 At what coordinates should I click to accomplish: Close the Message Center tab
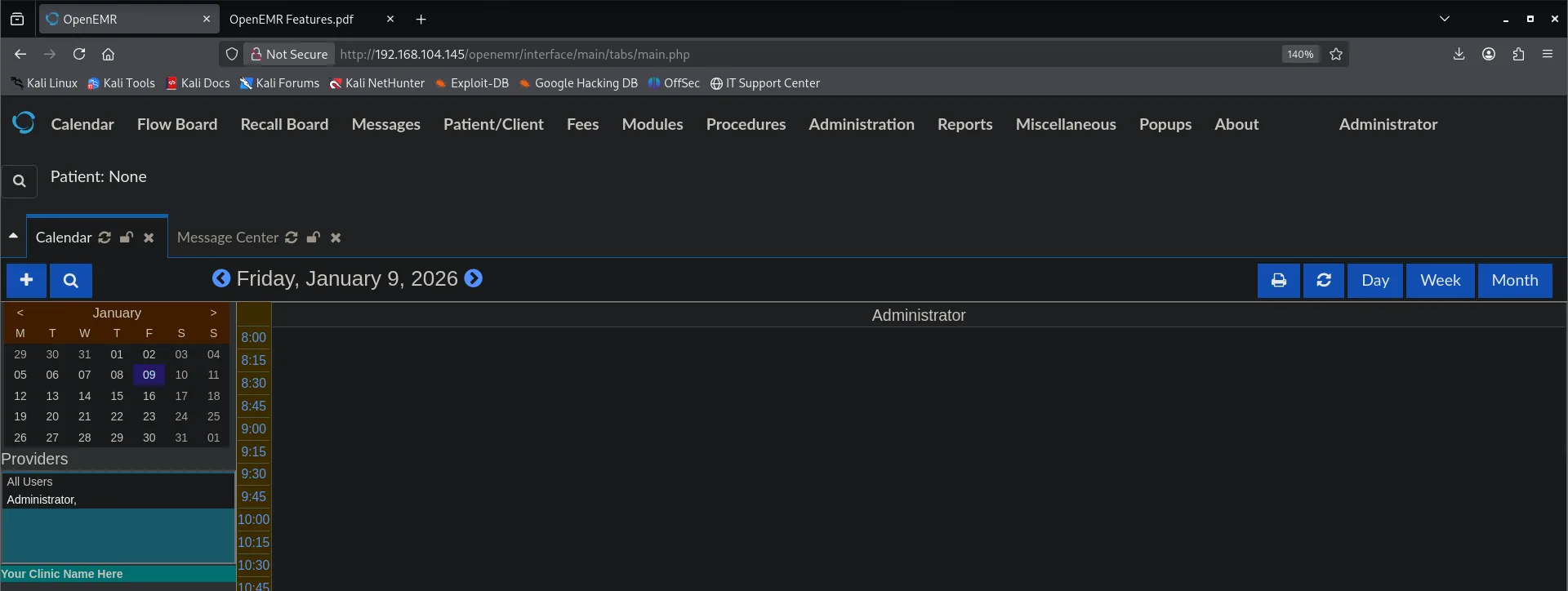coord(336,238)
